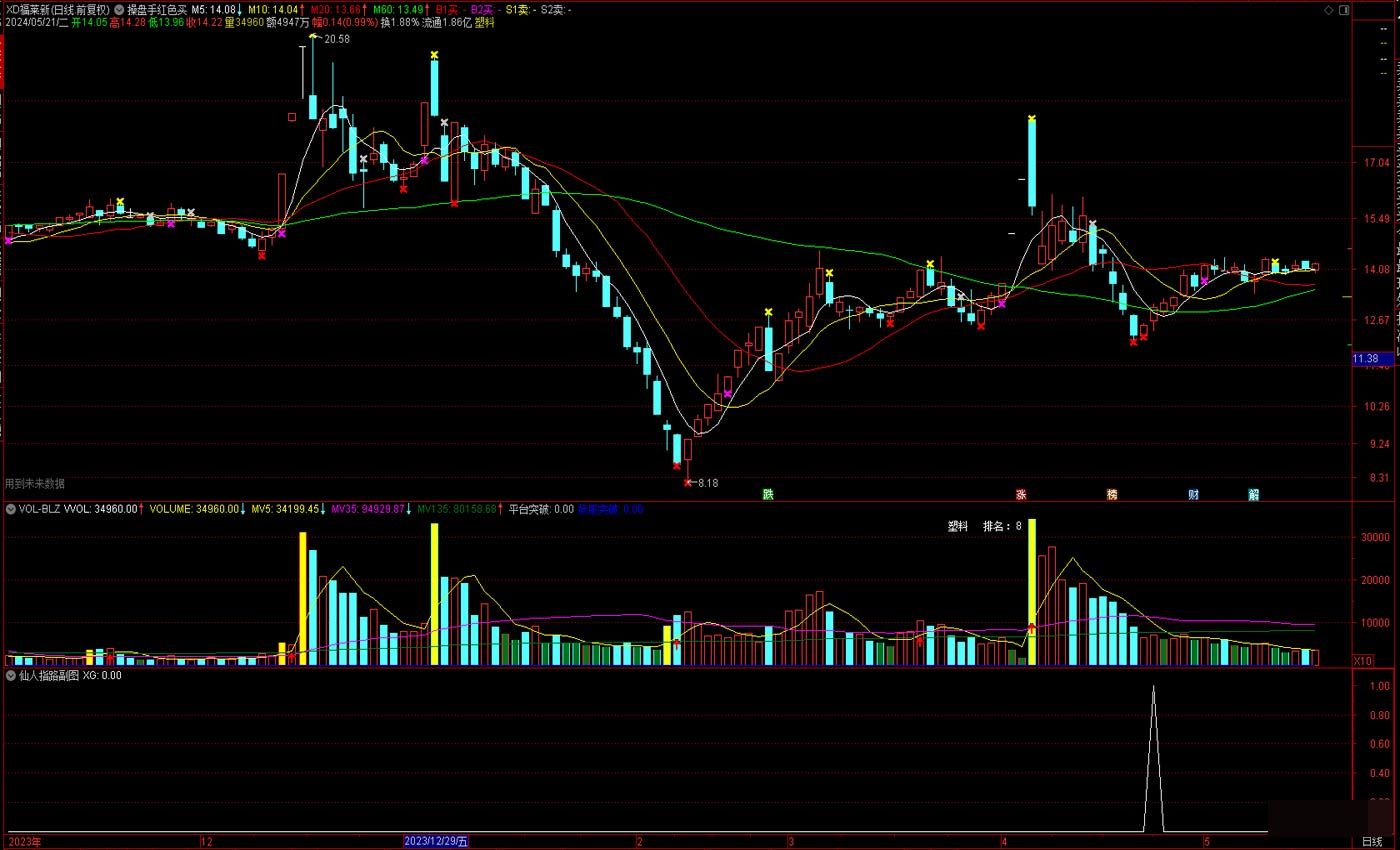The height and width of the screenshot is (850, 1400).
Task: Click the 额4947万 turnover amount
Action: pyautogui.click(x=288, y=22)
